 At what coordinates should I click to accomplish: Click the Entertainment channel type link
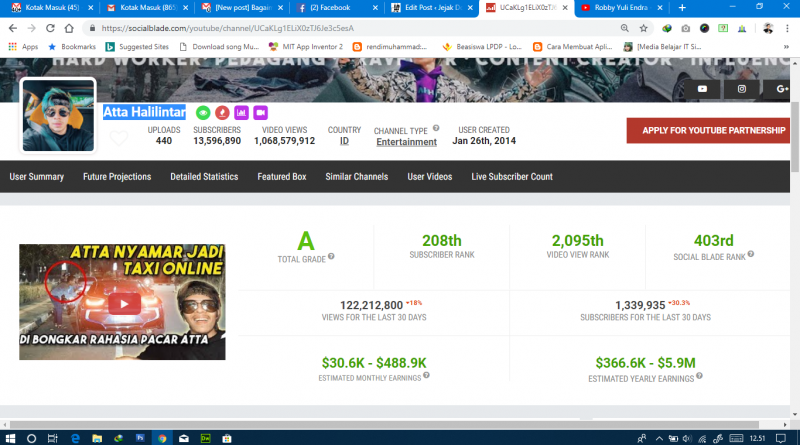(x=407, y=142)
